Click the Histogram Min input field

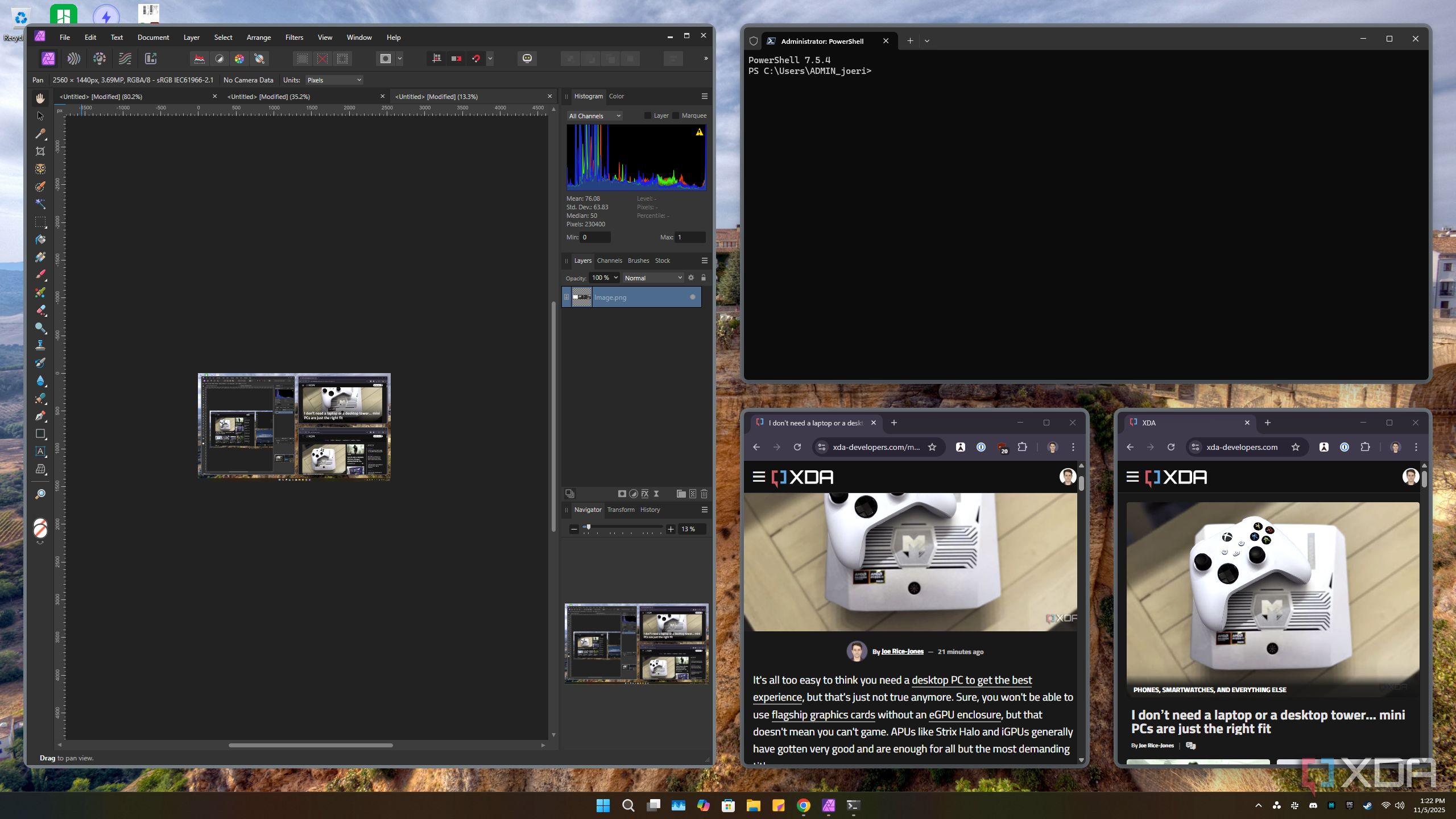coord(595,237)
